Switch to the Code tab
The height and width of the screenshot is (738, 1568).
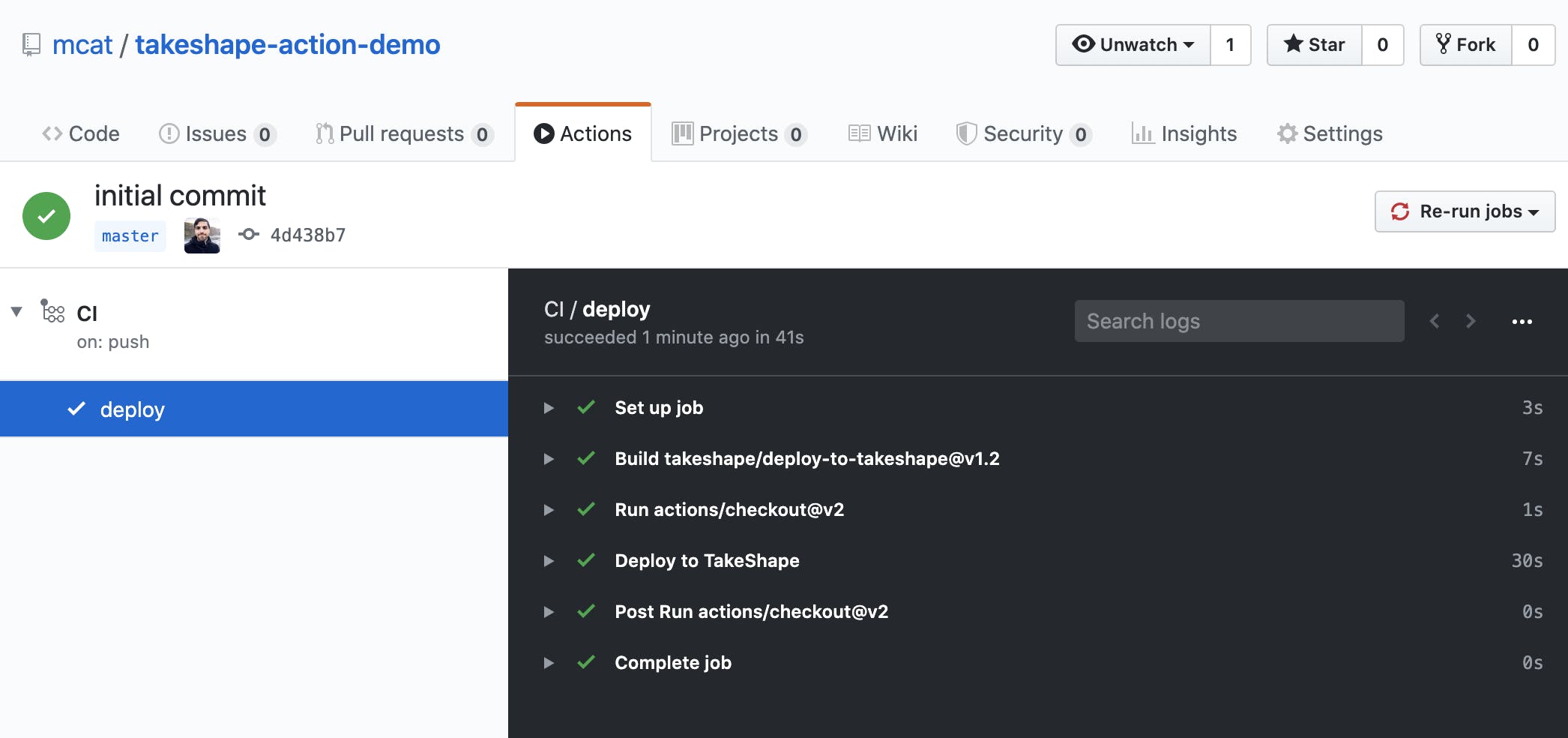tap(81, 133)
